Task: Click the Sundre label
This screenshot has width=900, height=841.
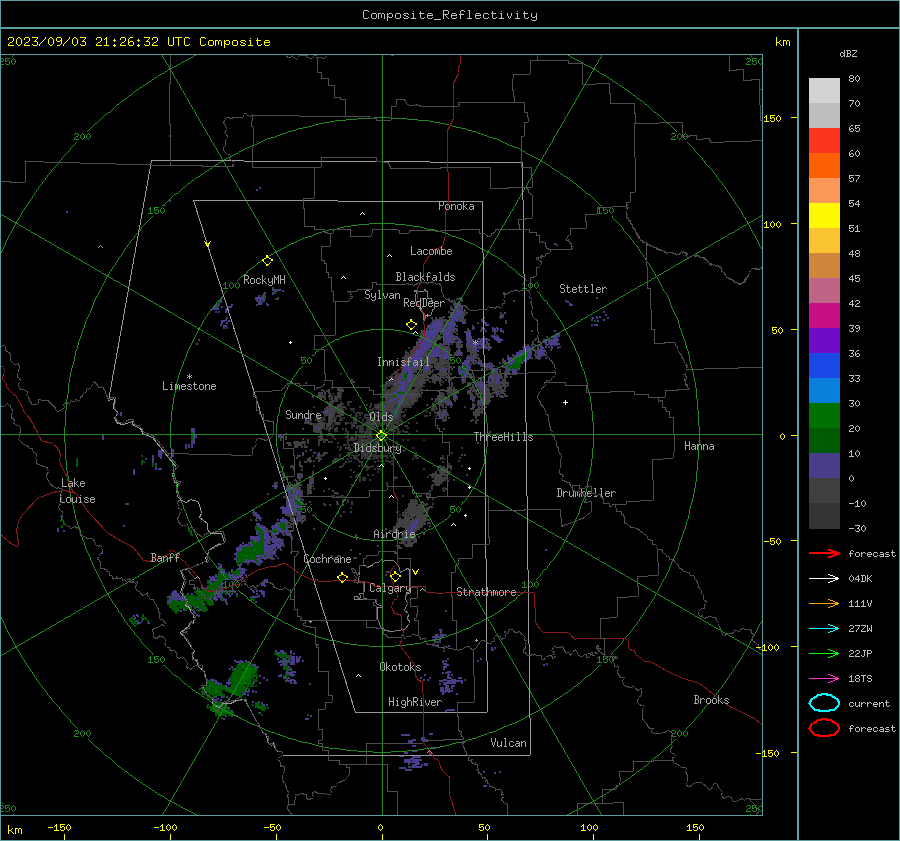Action: (303, 415)
